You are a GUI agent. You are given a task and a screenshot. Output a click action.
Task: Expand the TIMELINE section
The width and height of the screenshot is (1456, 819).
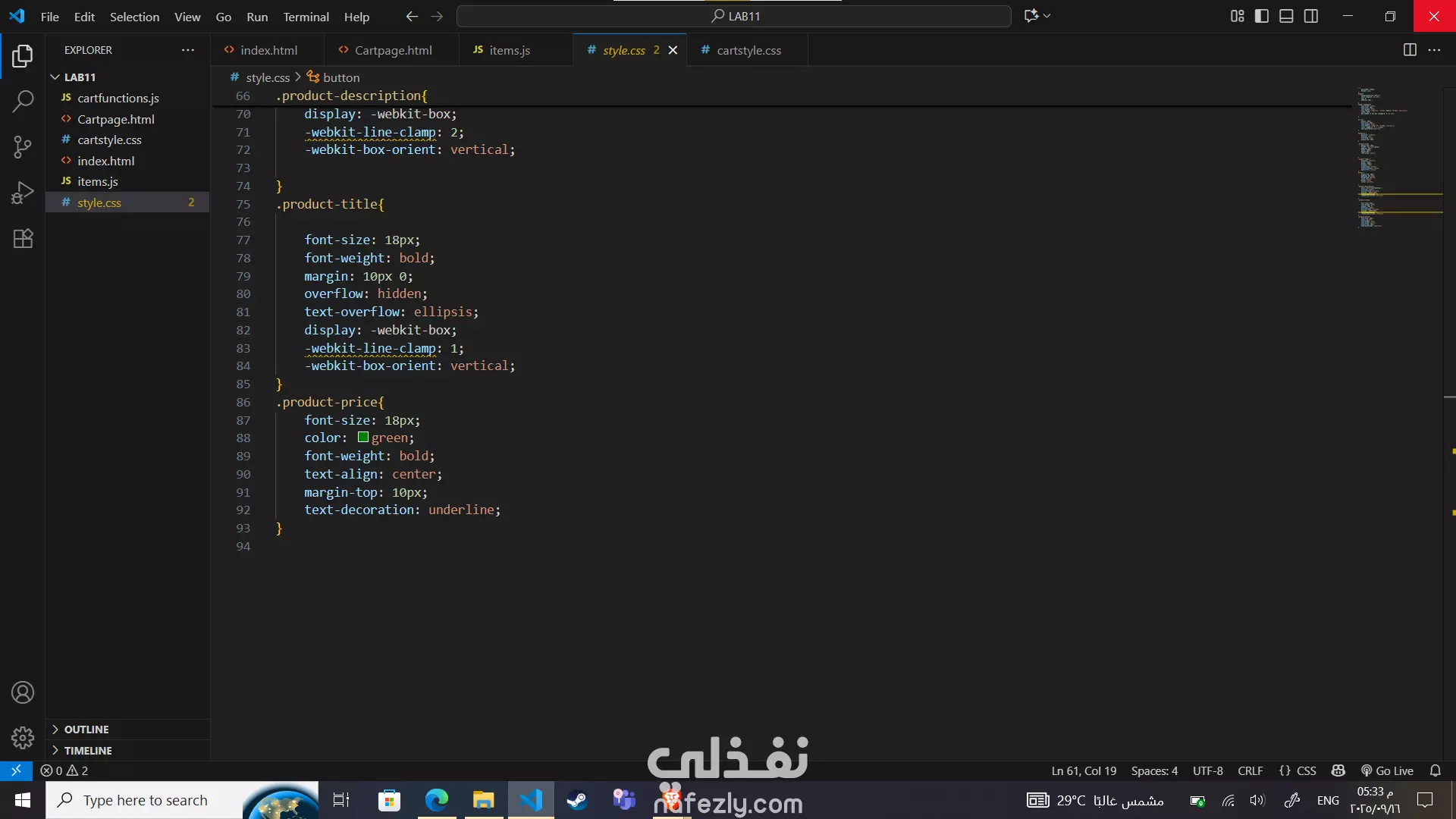pyautogui.click(x=127, y=751)
